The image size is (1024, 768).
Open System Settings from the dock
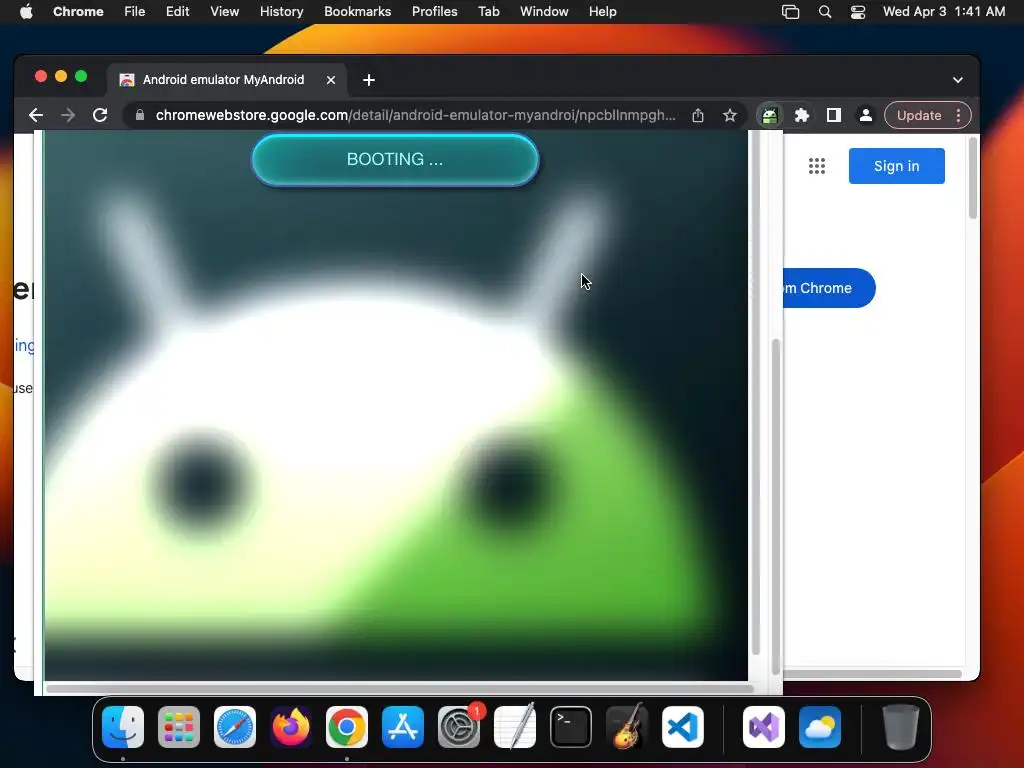(x=459, y=727)
